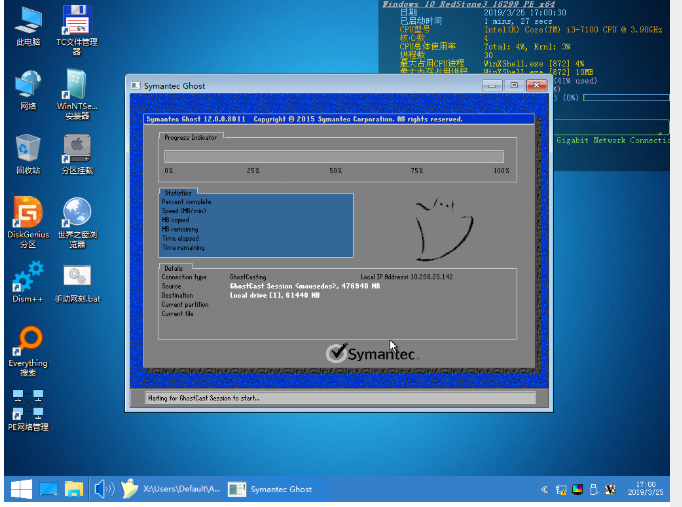Open the taskbar clock showing 17:00

click(645, 488)
